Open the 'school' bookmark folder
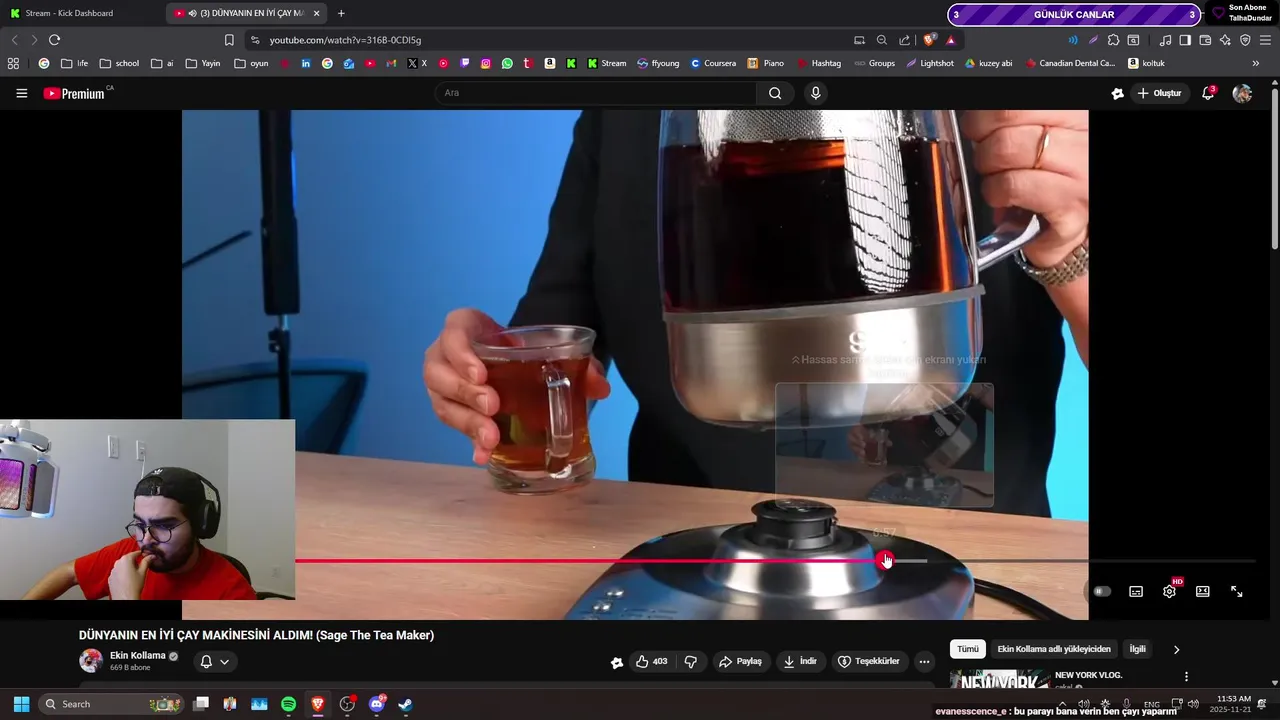Viewport: 1280px width, 720px height. (119, 63)
